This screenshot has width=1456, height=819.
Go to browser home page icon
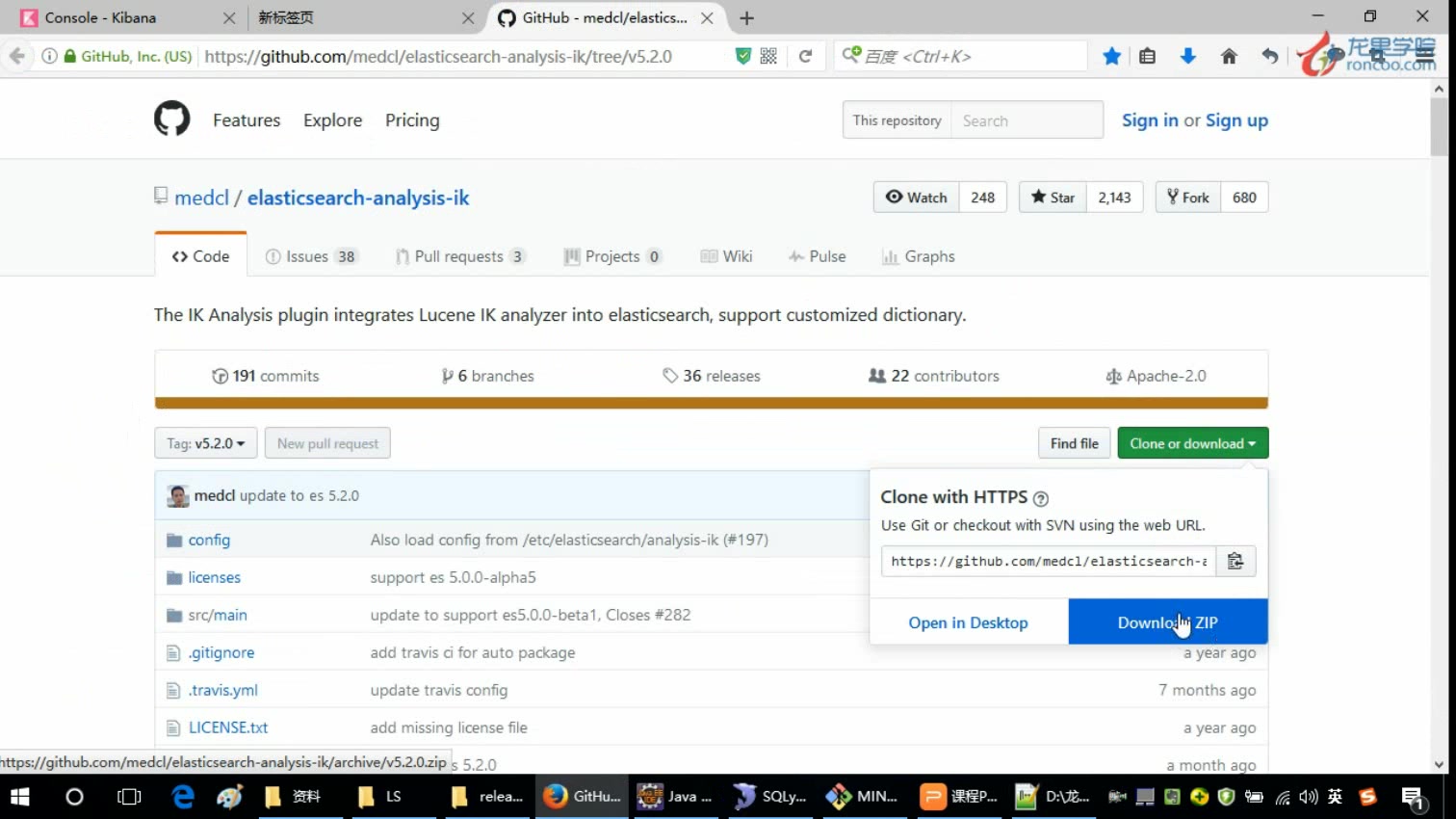[1229, 56]
